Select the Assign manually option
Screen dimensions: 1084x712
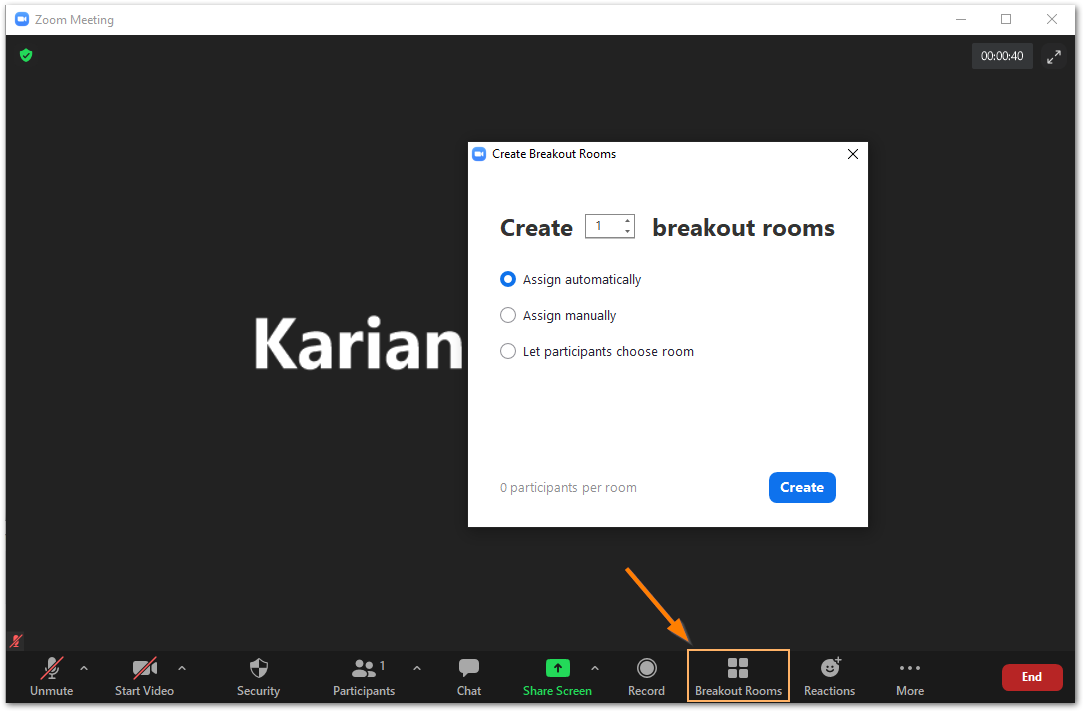pyautogui.click(x=508, y=316)
